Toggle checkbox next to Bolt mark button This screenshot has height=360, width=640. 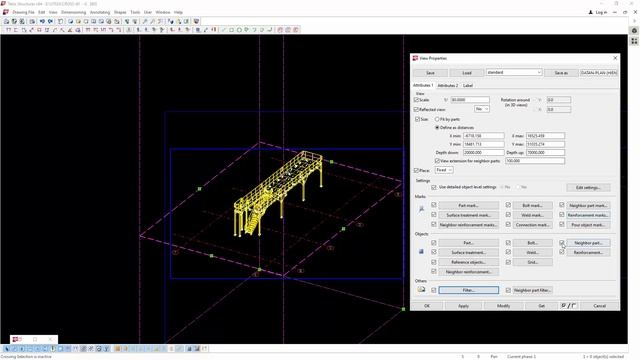coord(508,205)
